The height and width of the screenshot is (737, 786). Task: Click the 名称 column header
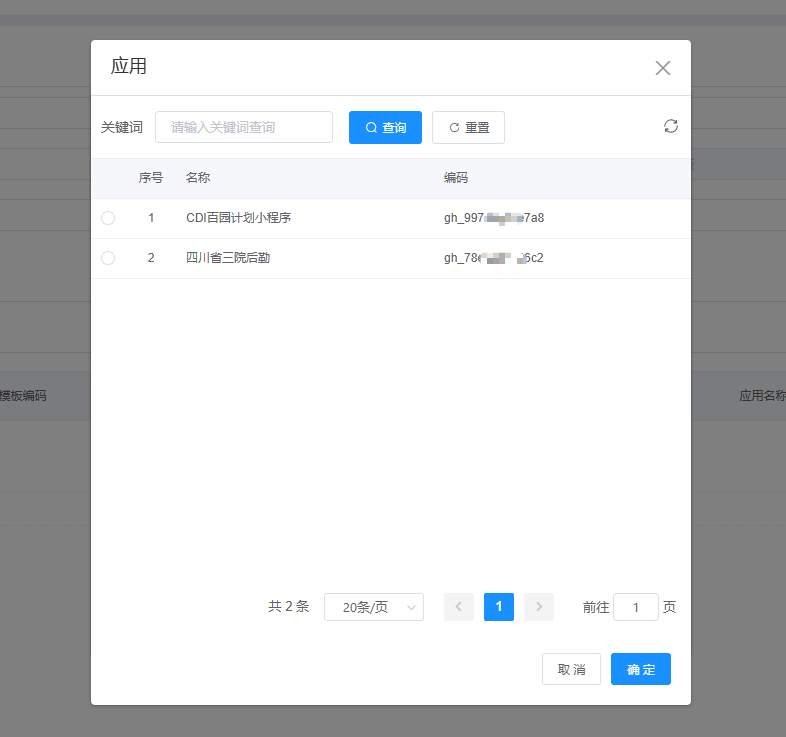pyautogui.click(x=198, y=178)
